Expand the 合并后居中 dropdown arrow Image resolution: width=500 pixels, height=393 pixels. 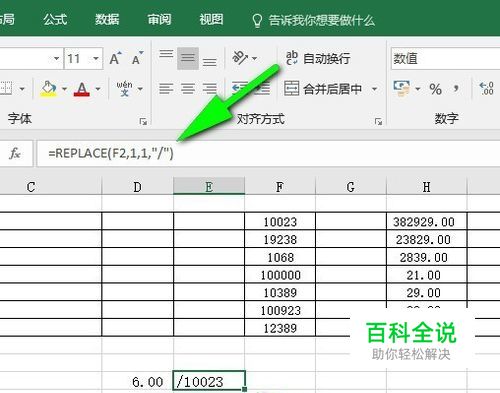point(374,89)
